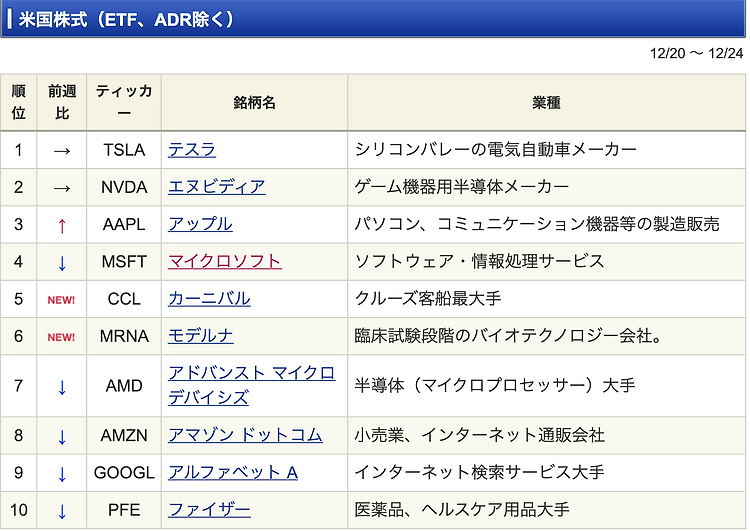Select the GOOGL ticker cell
The height and width of the screenshot is (531, 750).
pos(124,473)
